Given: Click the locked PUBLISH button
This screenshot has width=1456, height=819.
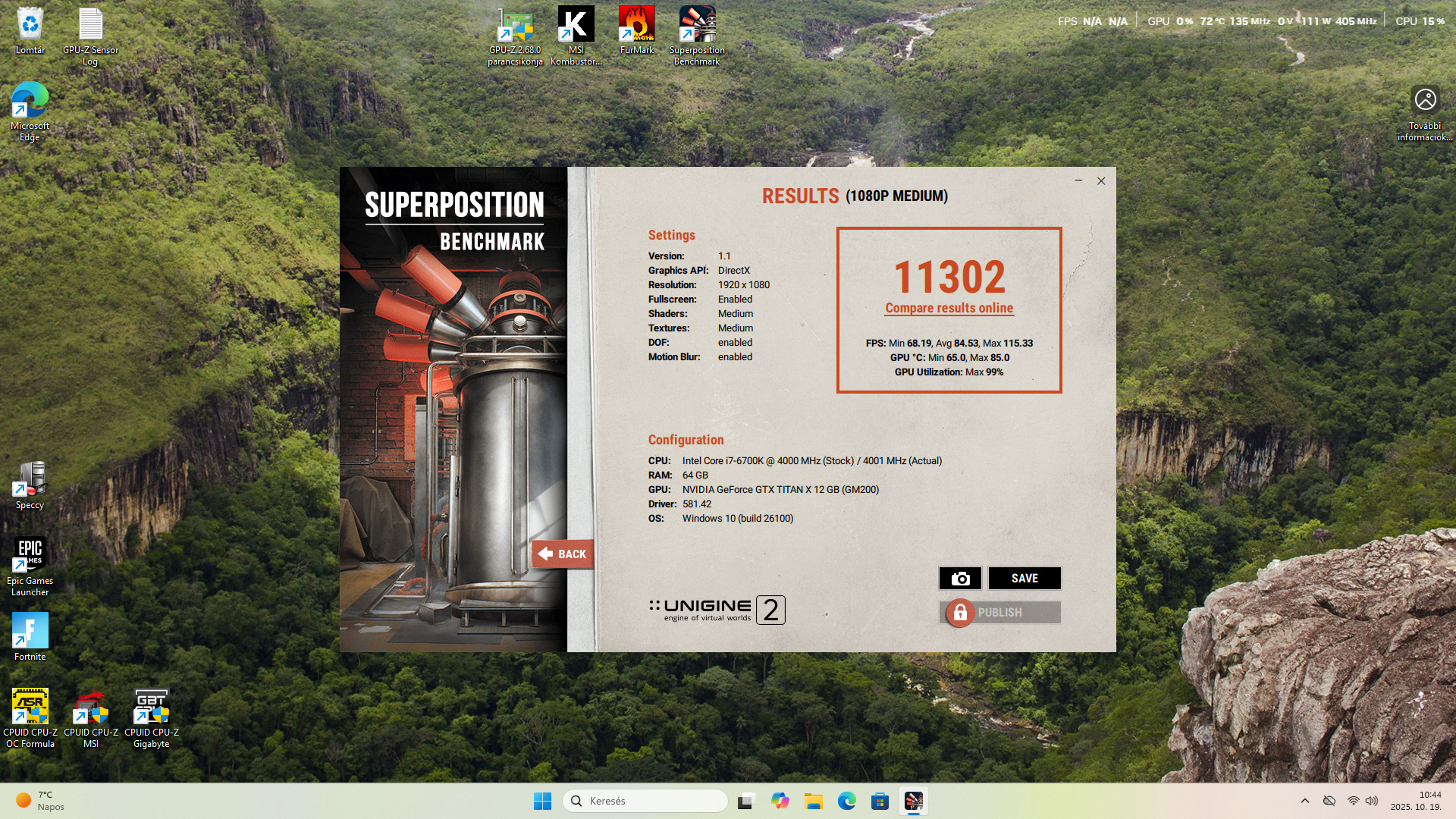Looking at the screenshot, I should 999,613.
